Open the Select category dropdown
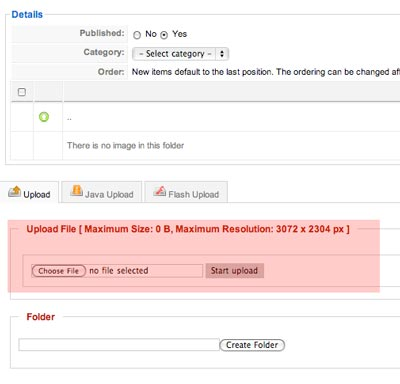The image size is (400, 384). point(180,54)
